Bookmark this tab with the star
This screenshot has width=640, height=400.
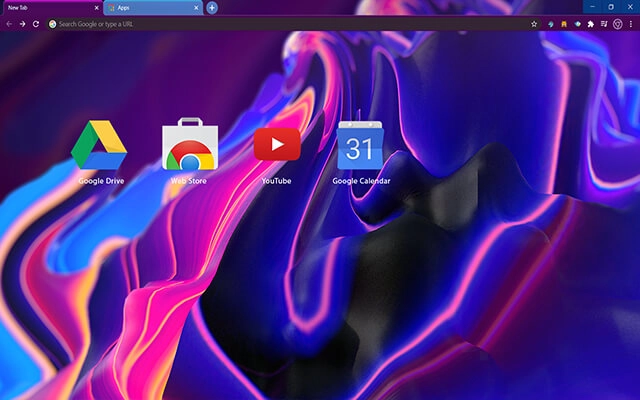click(x=534, y=24)
